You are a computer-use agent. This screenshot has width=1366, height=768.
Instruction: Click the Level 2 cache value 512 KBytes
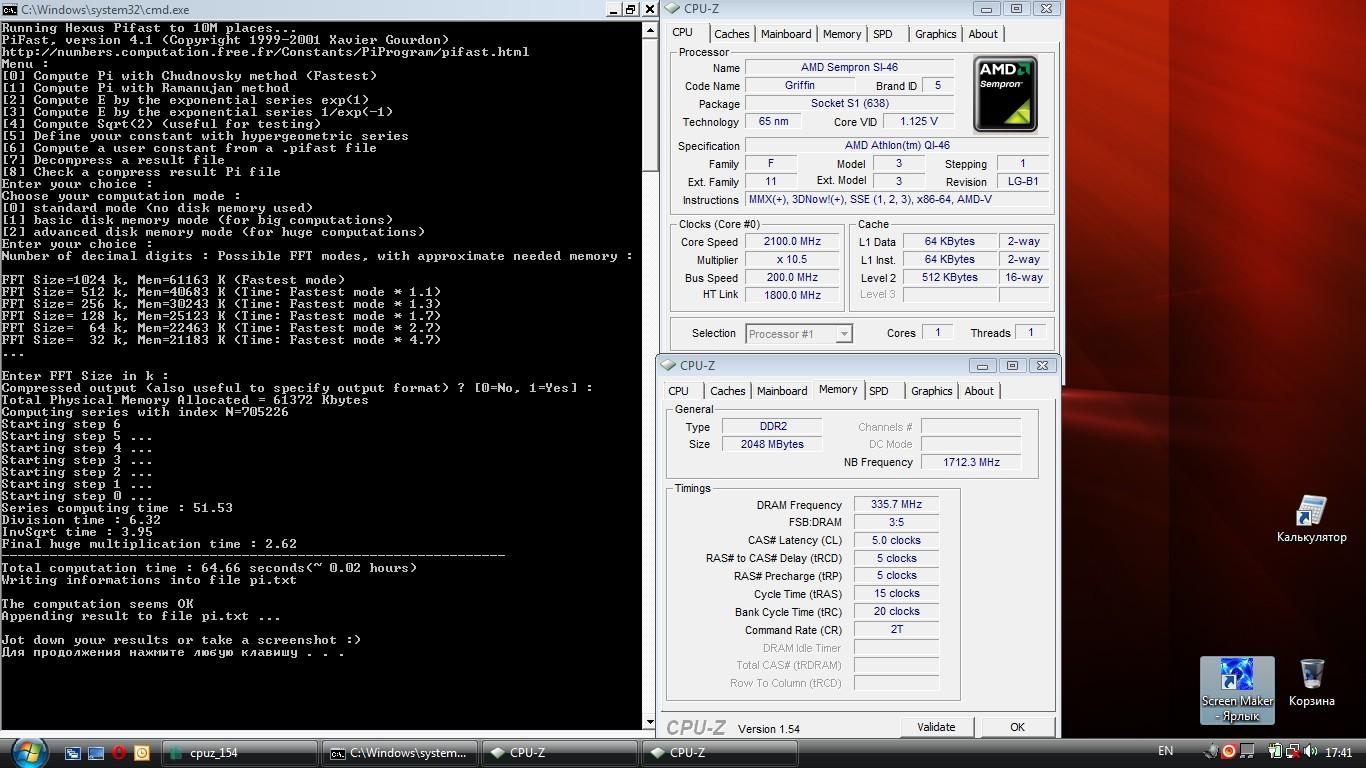950,277
